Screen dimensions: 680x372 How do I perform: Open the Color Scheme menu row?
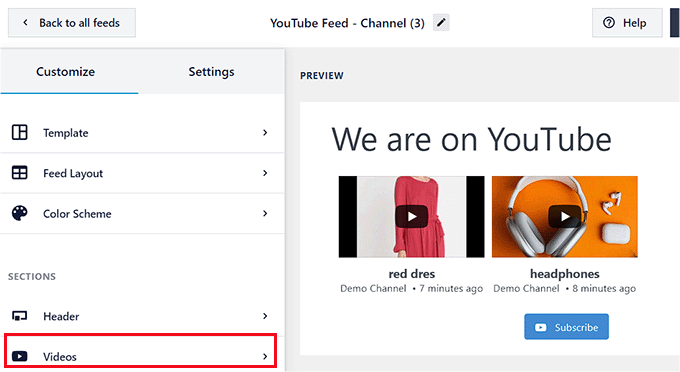[142, 213]
